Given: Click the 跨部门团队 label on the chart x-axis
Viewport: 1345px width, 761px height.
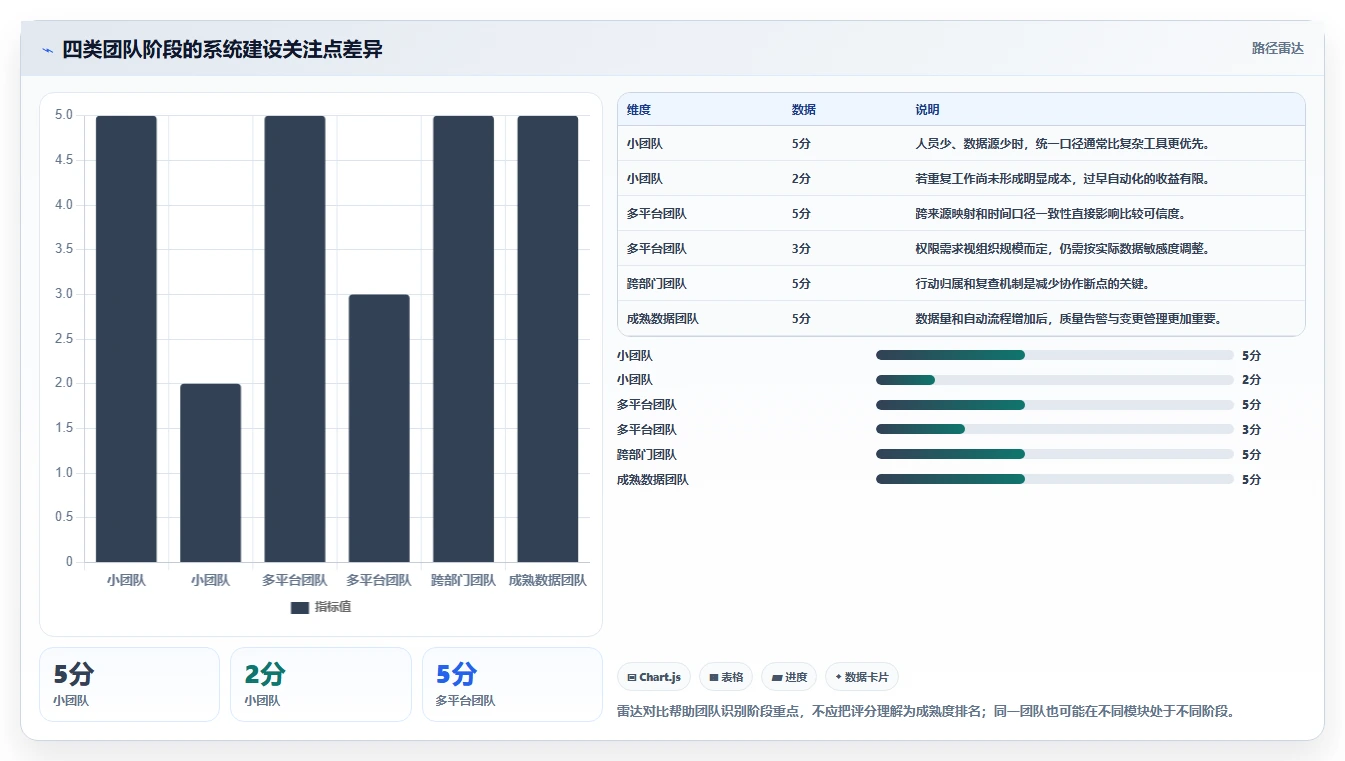Looking at the screenshot, I should click(463, 580).
